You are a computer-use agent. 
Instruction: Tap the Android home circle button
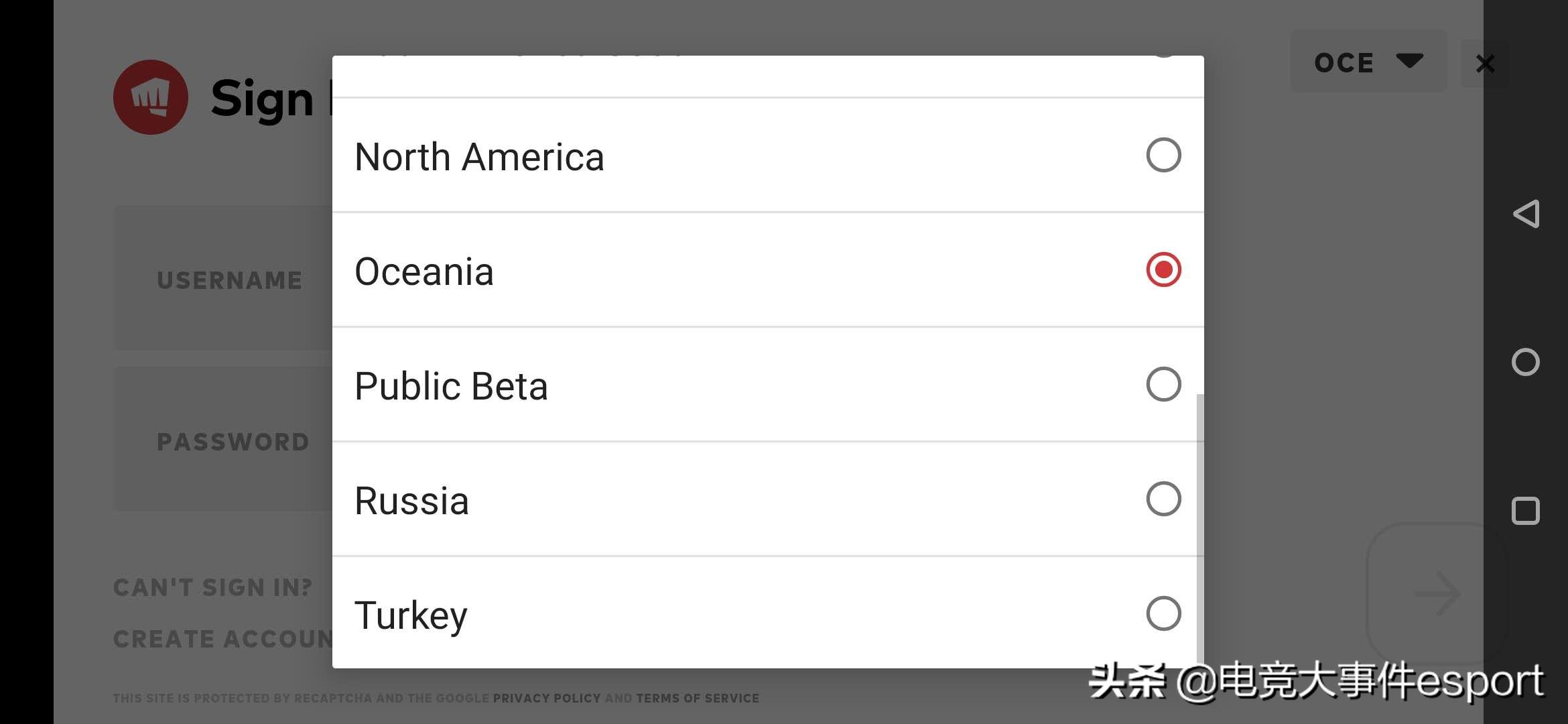(x=1526, y=362)
